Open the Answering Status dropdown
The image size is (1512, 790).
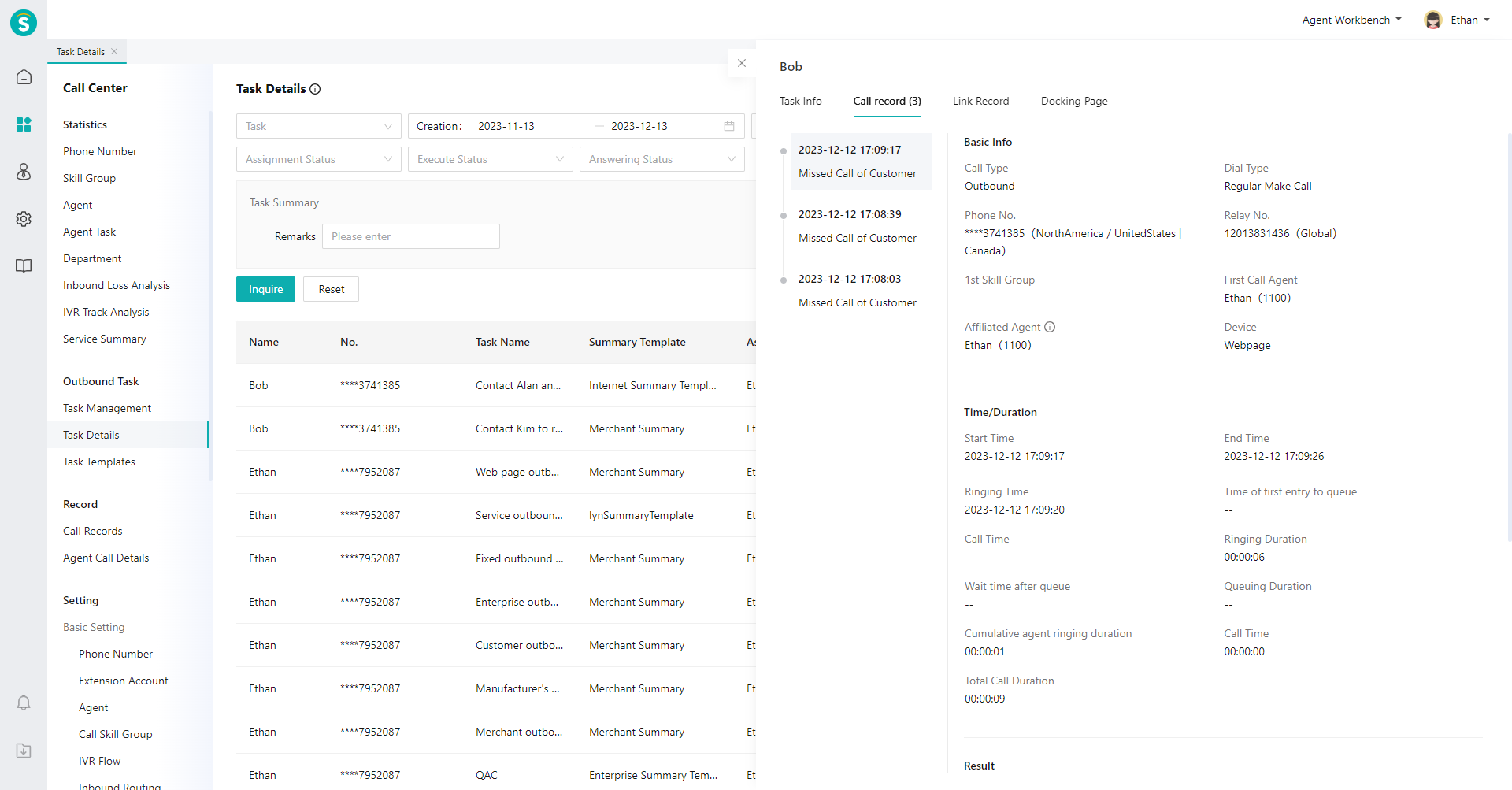pos(662,159)
